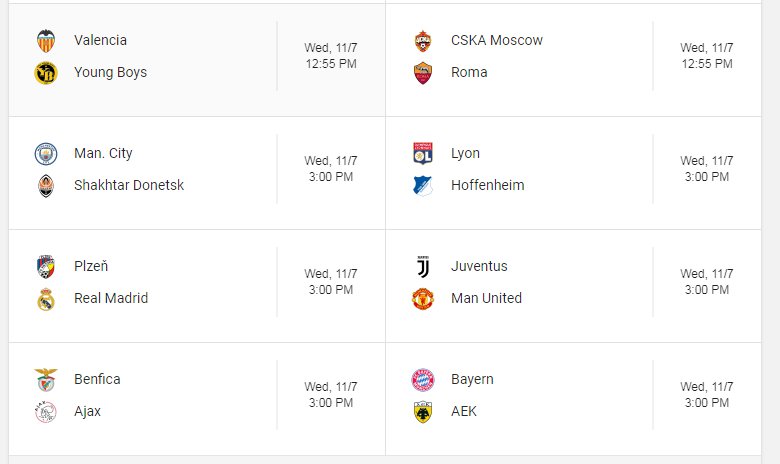
Task: Select Bayern vs AEK 3:00 PM kickoff
Action: 707,394
